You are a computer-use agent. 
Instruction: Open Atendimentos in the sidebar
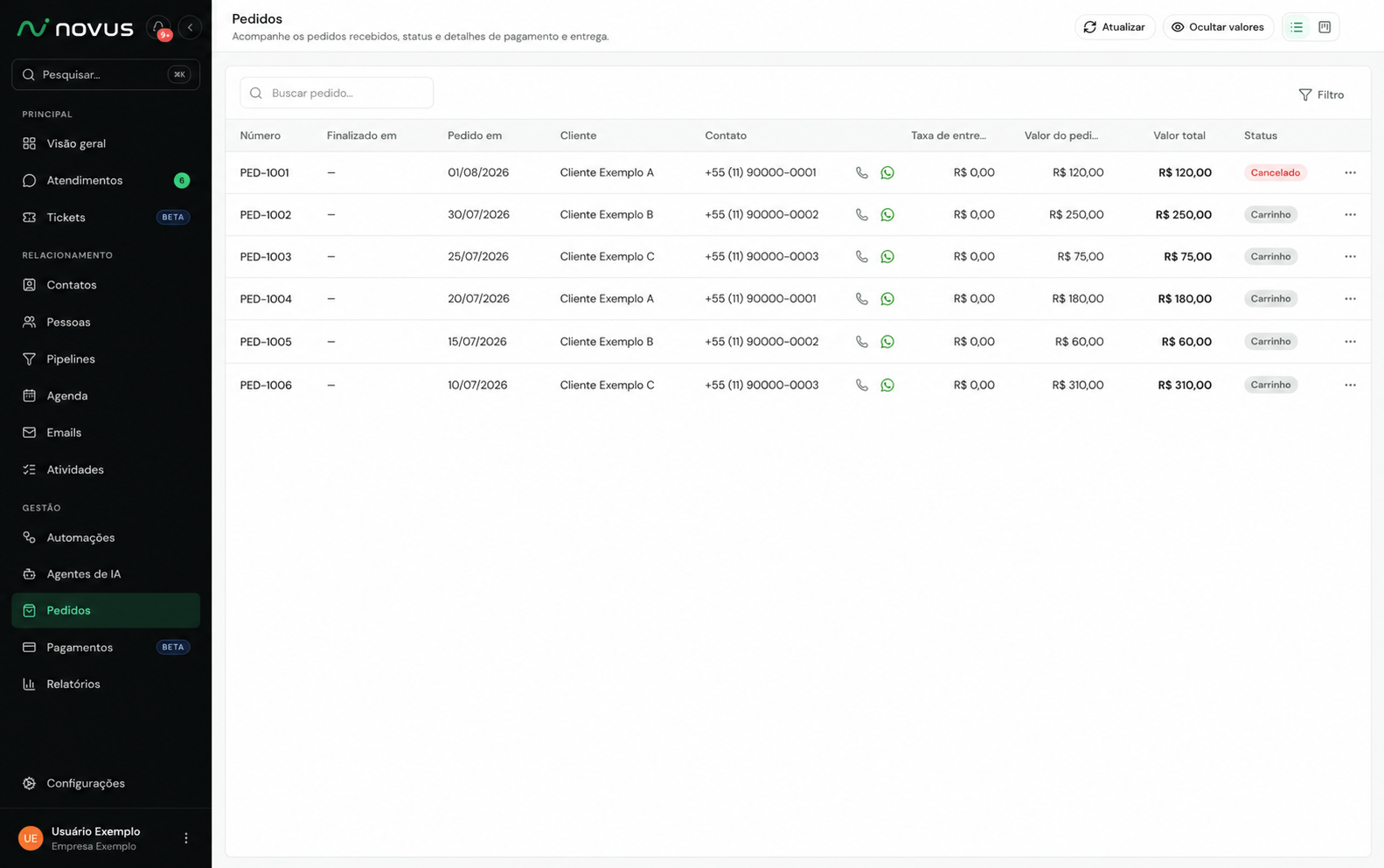click(x=106, y=180)
